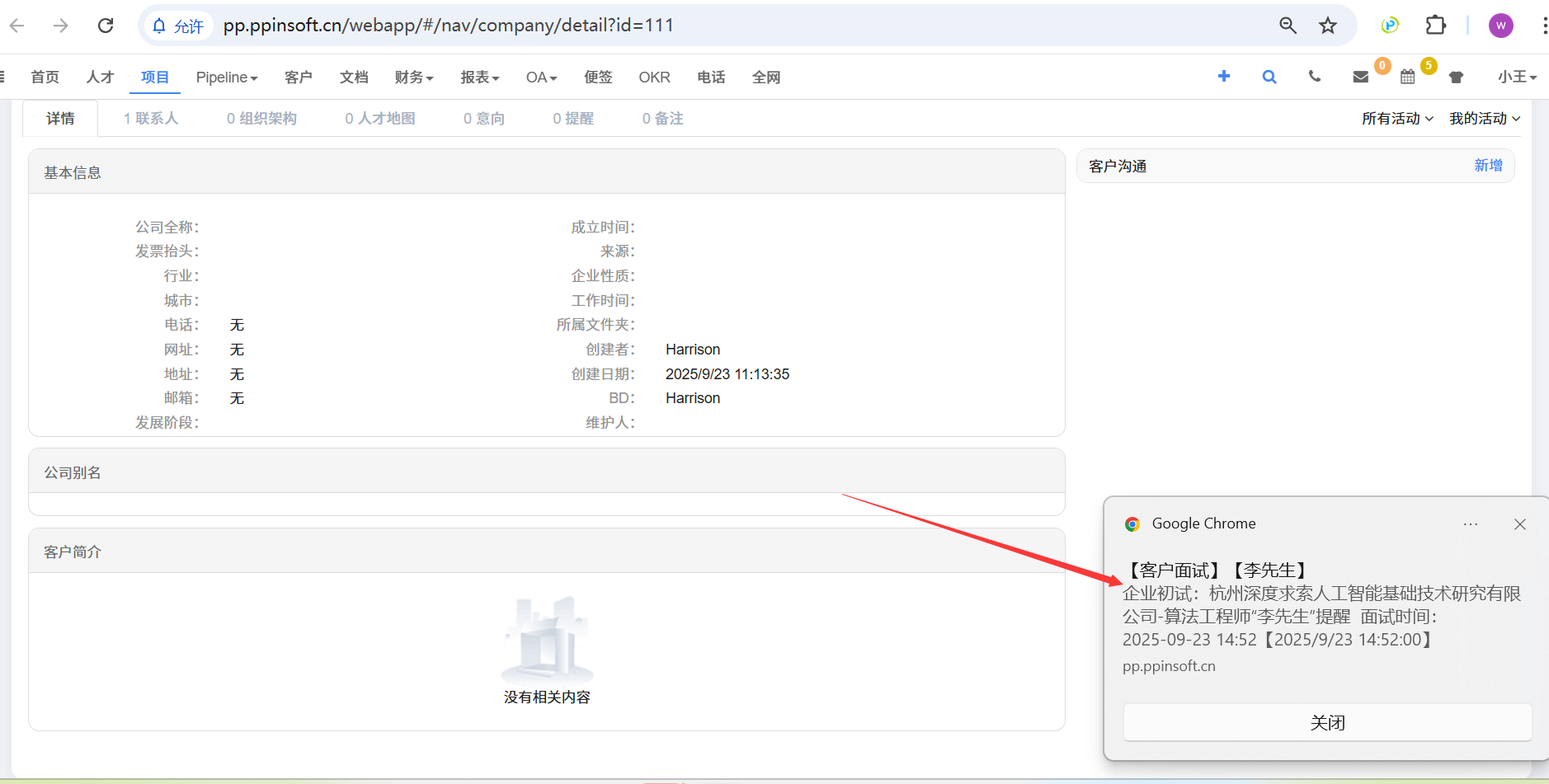The height and width of the screenshot is (784, 1549).
Task: Open the 小王 user menu
Action: [x=1517, y=77]
